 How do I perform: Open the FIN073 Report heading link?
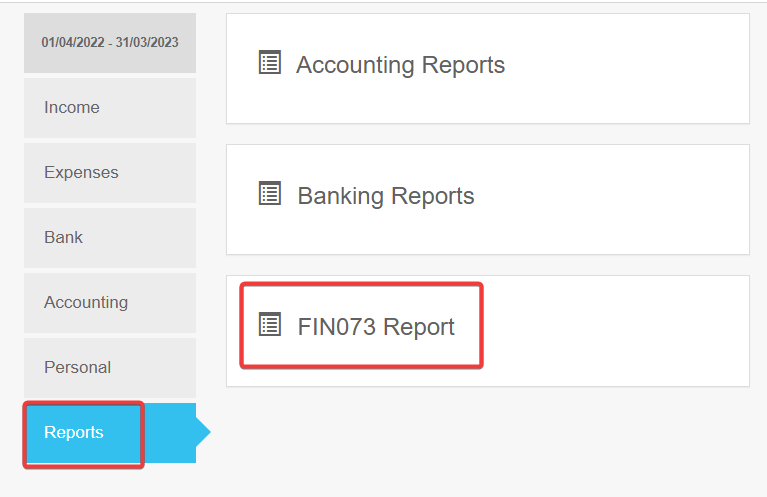pyautogui.click(x=376, y=327)
